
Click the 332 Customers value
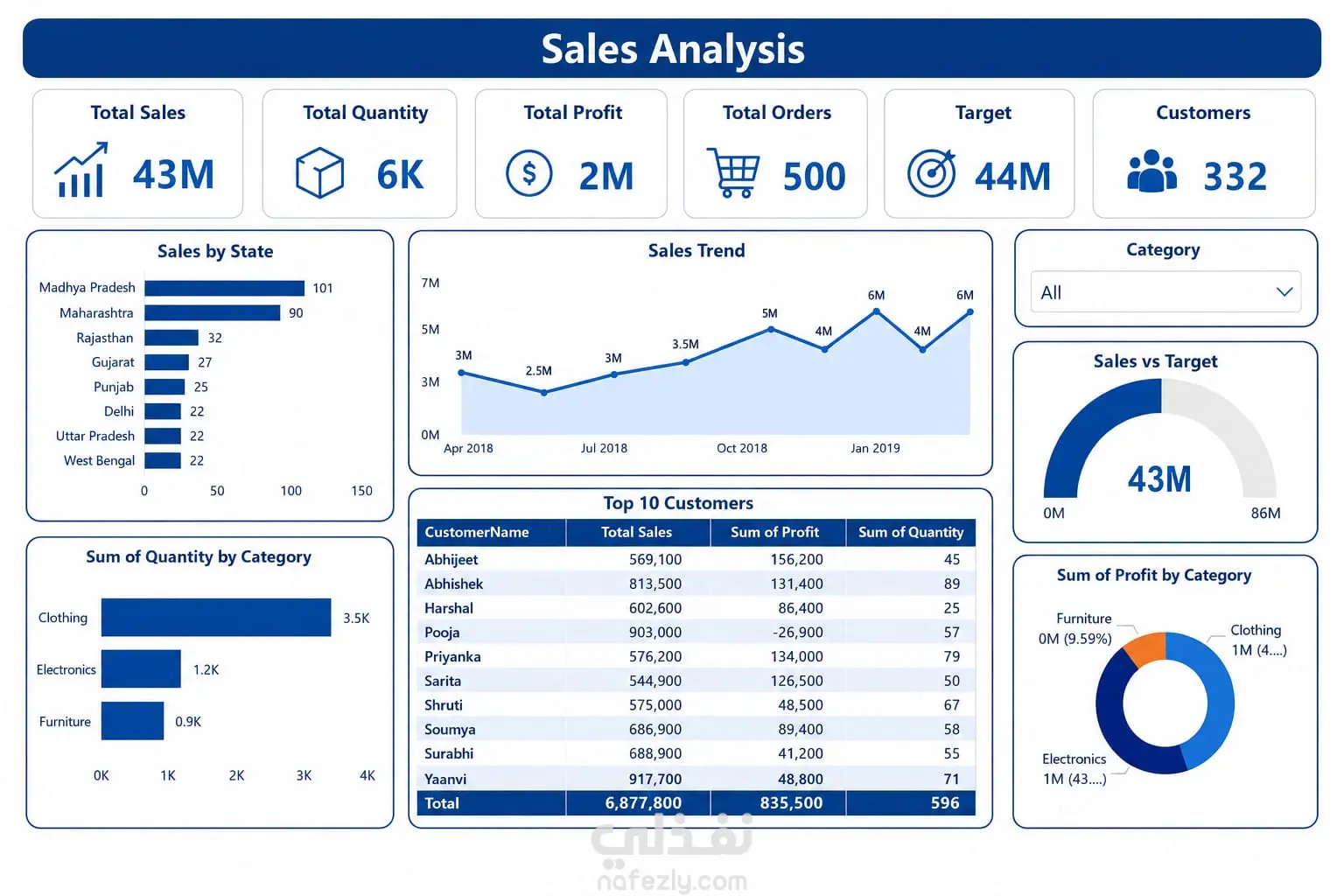pos(1235,176)
